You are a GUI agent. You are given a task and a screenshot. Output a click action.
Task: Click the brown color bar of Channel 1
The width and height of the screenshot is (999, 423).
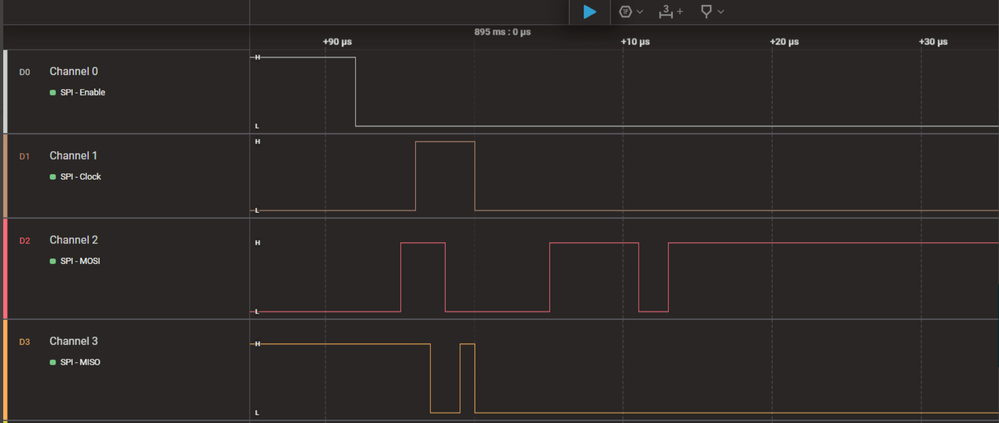point(5,176)
